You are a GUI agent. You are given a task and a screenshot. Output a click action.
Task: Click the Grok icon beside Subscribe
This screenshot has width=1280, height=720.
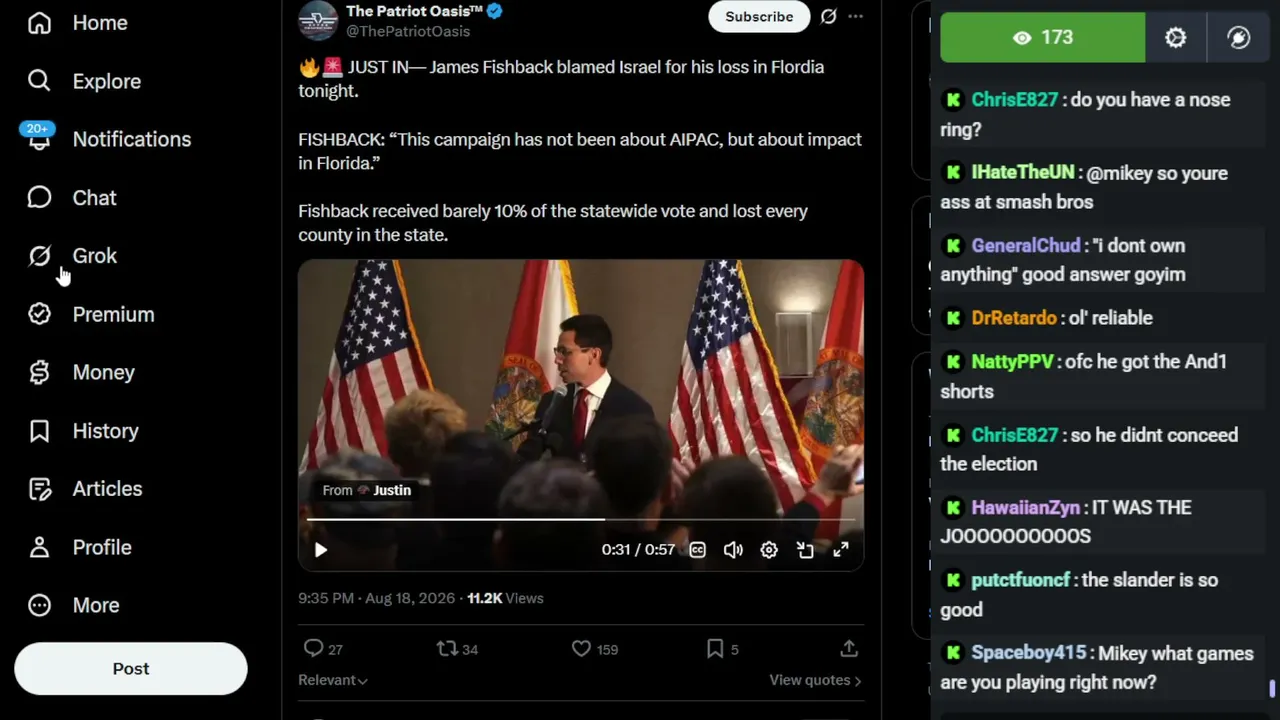[x=828, y=16]
